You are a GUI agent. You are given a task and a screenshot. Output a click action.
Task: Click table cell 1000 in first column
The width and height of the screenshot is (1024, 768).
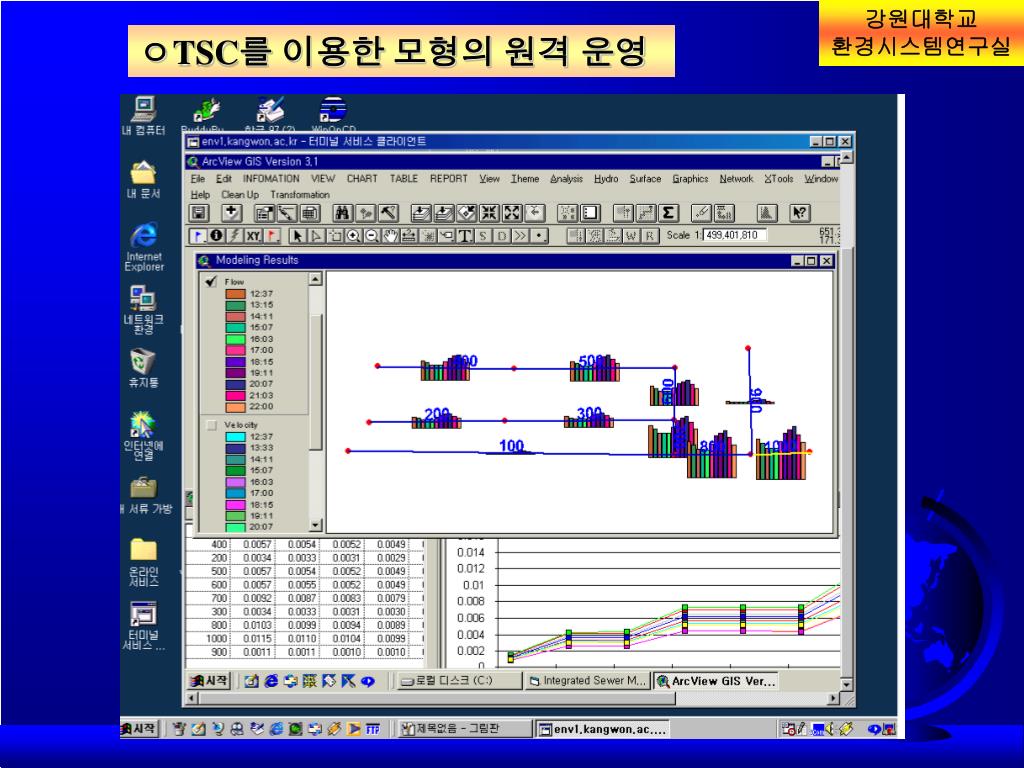(x=217, y=639)
